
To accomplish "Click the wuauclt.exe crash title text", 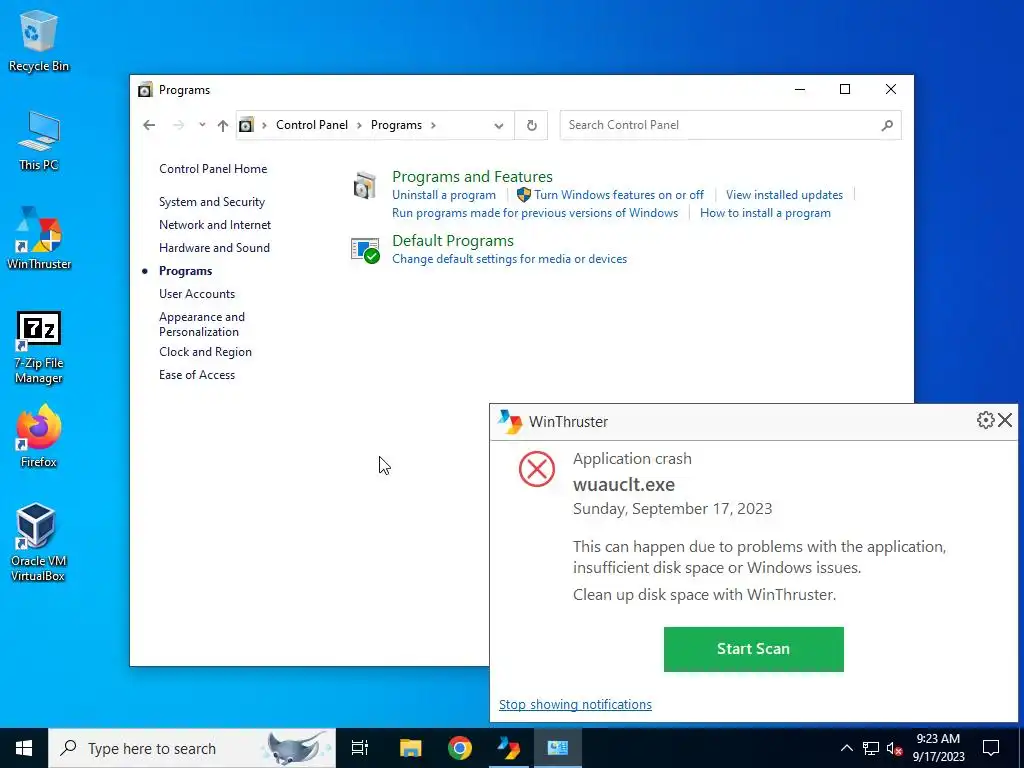I will pyautogui.click(x=624, y=485).
